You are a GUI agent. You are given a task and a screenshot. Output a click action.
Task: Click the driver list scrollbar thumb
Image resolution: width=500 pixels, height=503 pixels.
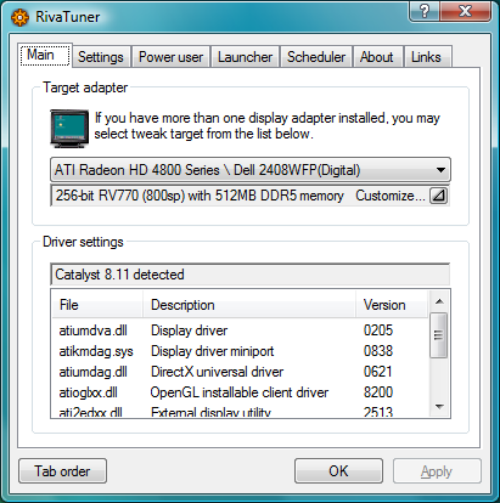point(439,335)
